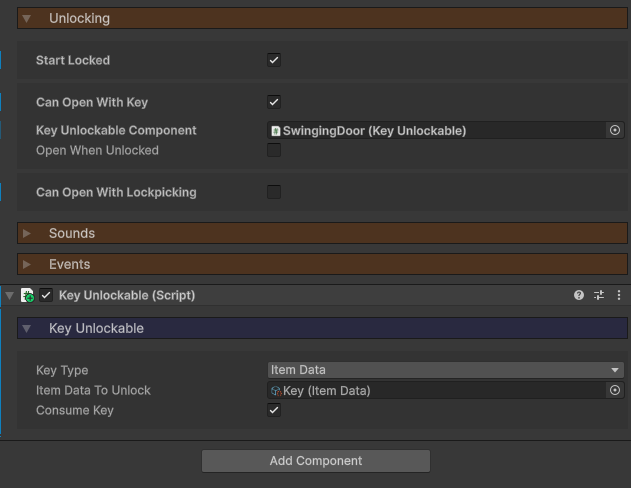Enable Can Open With Lockpicking
The image size is (631, 488).
coord(274,192)
